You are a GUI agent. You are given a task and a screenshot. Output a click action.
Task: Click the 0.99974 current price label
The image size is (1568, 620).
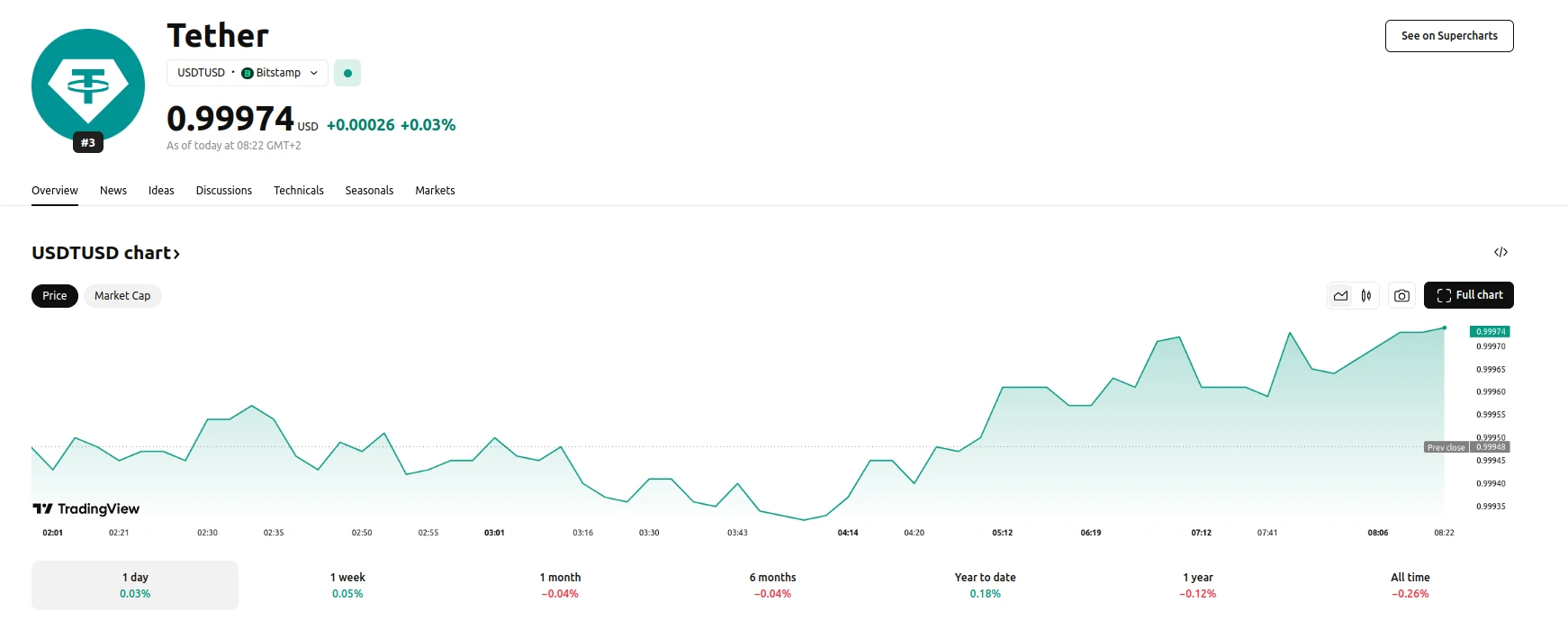click(x=230, y=119)
